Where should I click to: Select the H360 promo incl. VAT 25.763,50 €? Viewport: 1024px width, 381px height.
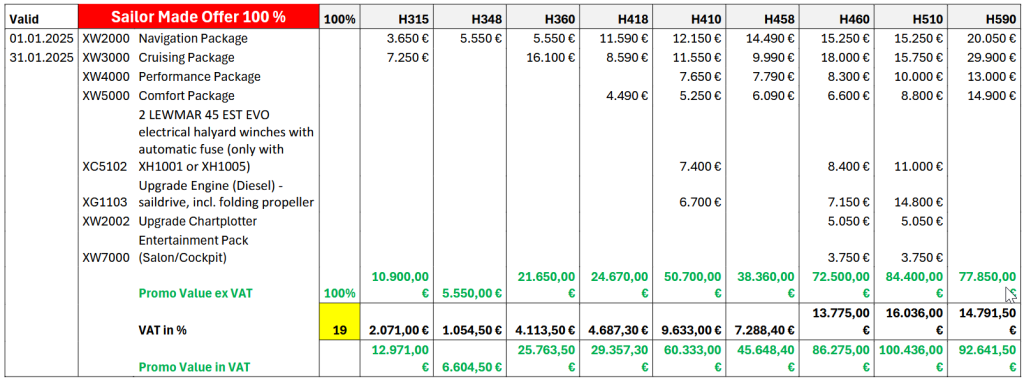pos(546,359)
